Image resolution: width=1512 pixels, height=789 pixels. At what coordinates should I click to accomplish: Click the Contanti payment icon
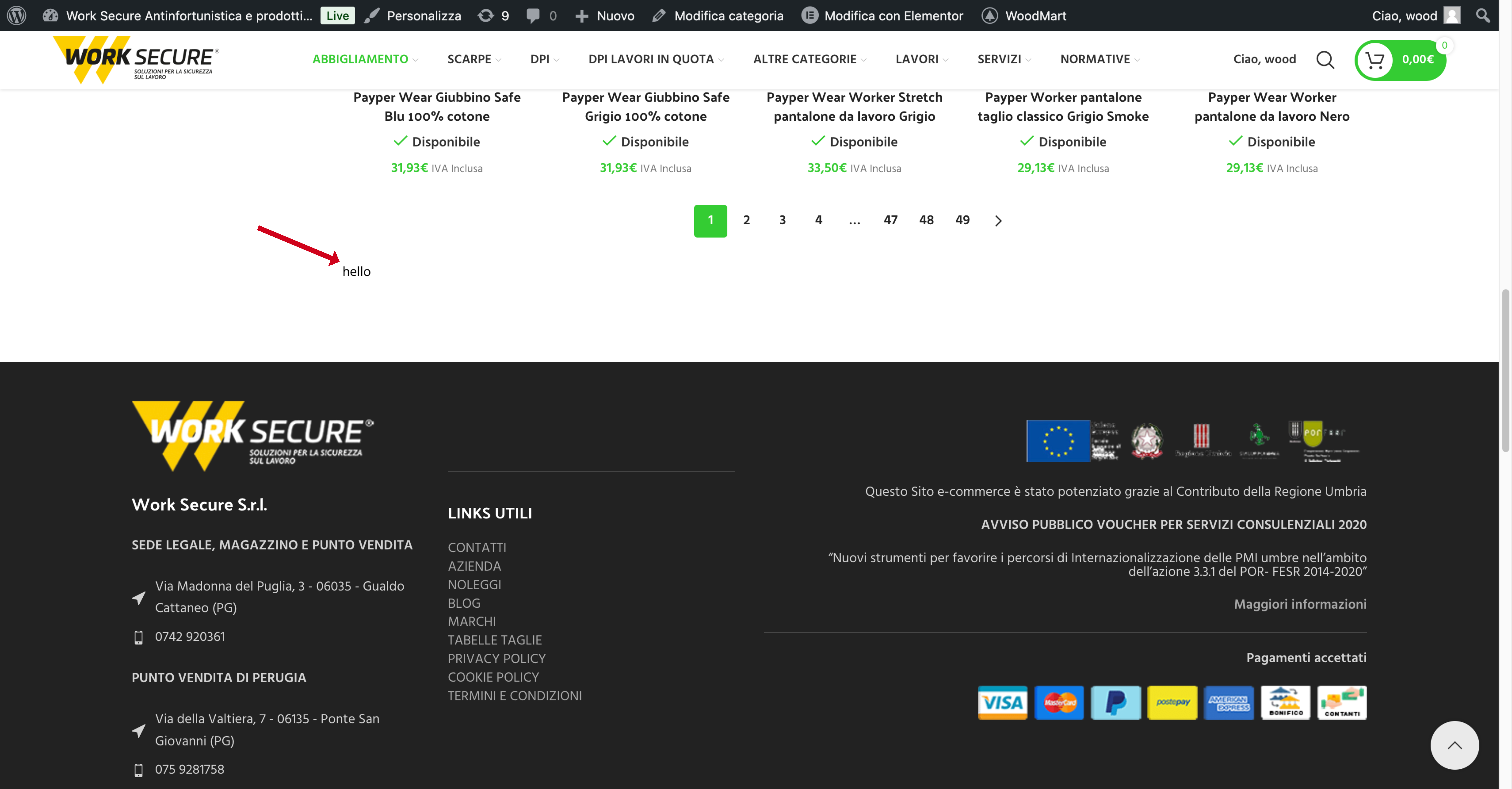click(x=1342, y=703)
